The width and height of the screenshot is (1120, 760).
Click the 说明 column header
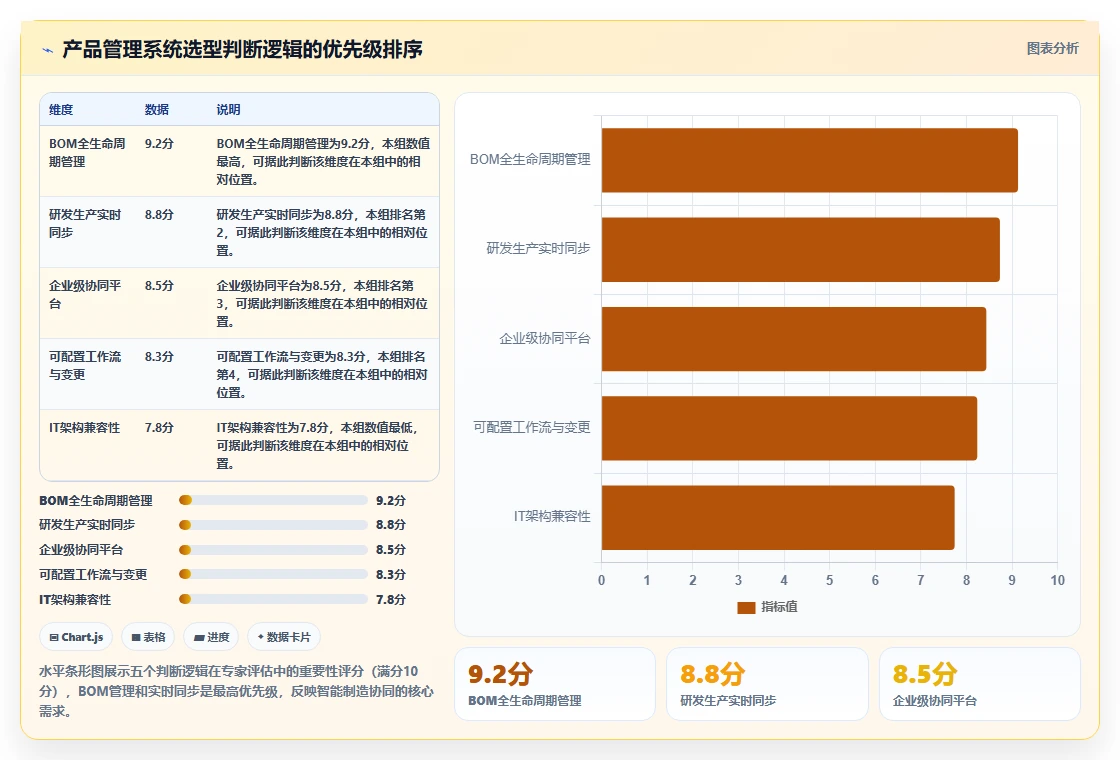coord(229,109)
